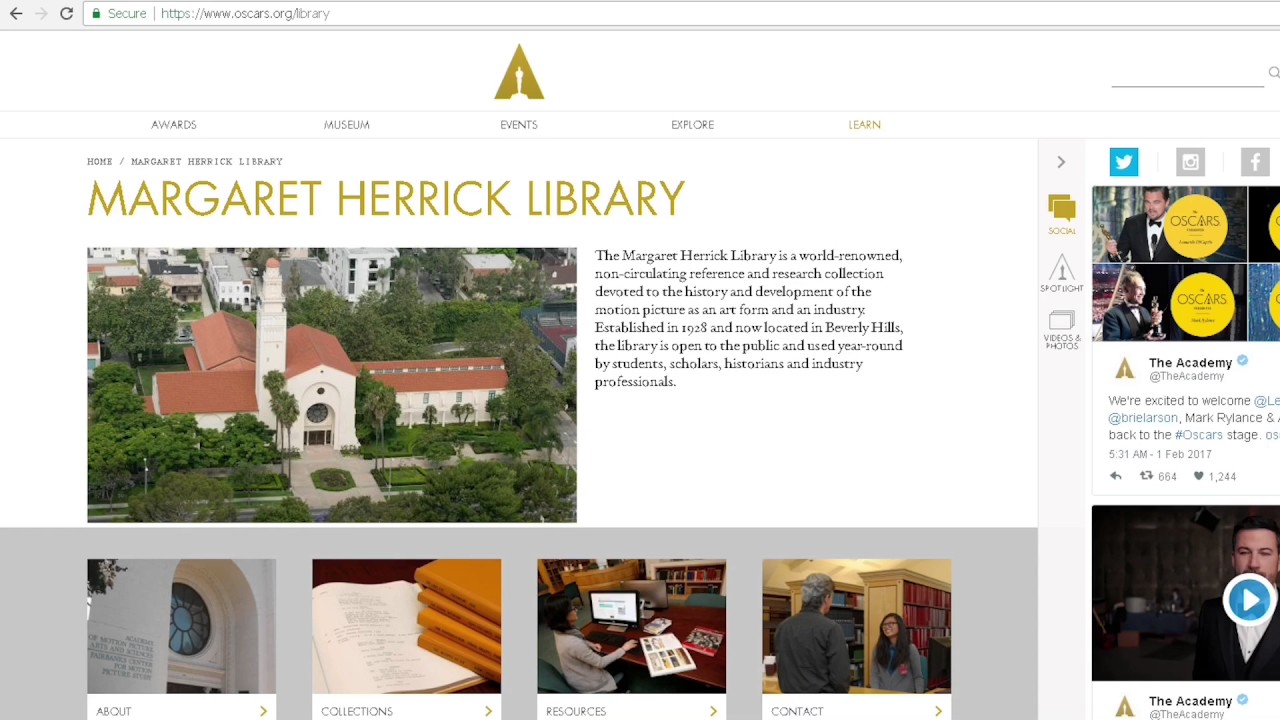Click the About label link

coord(114,711)
